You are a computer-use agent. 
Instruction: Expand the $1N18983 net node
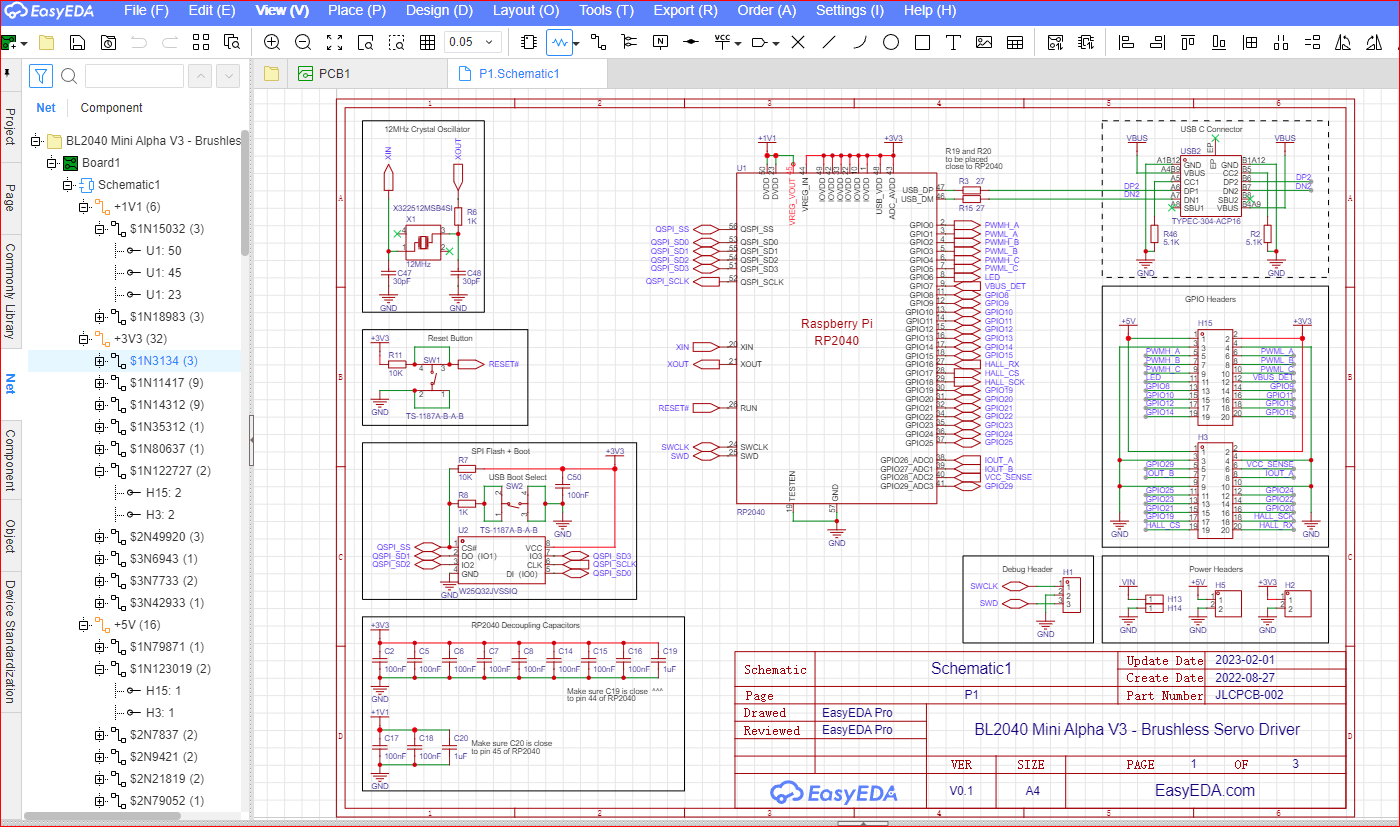(100, 317)
